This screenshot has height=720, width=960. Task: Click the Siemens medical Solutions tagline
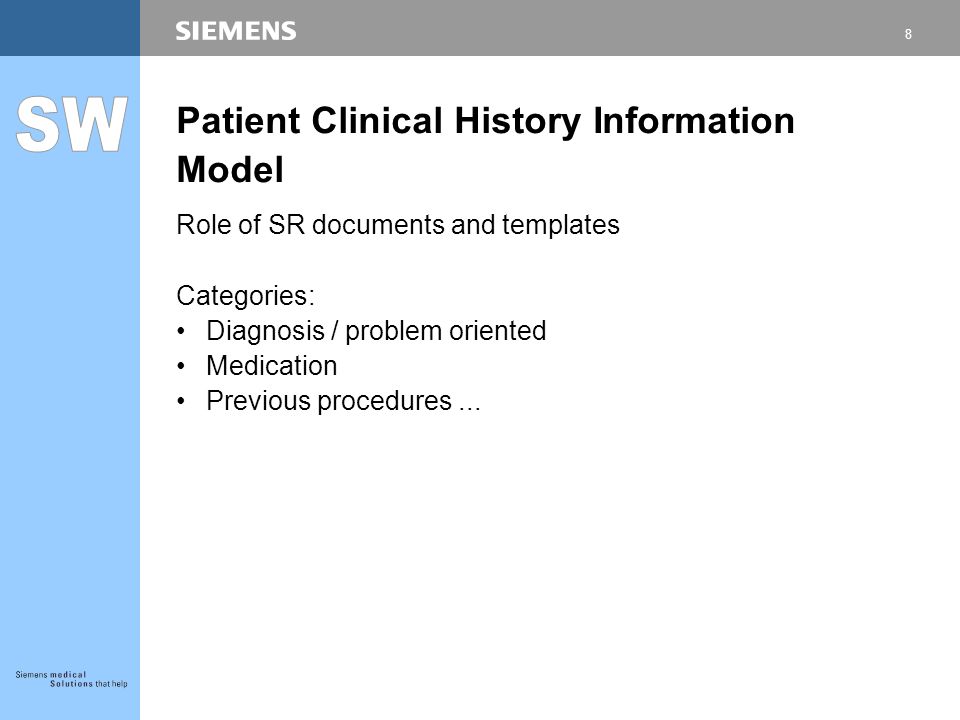[72, 679]
